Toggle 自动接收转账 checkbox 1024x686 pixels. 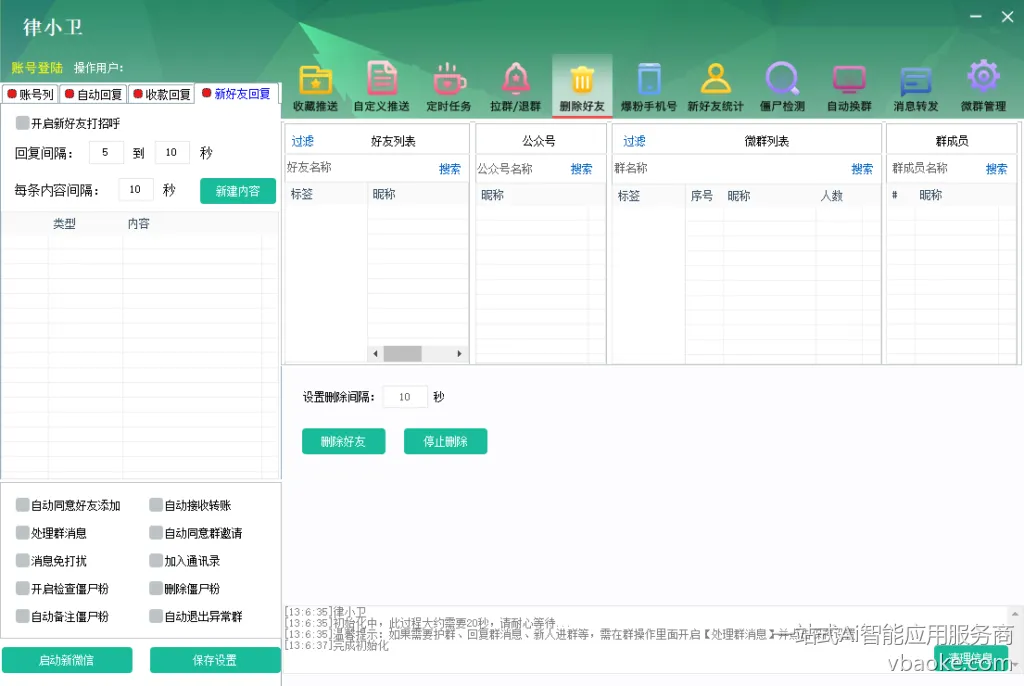[156, 505]
